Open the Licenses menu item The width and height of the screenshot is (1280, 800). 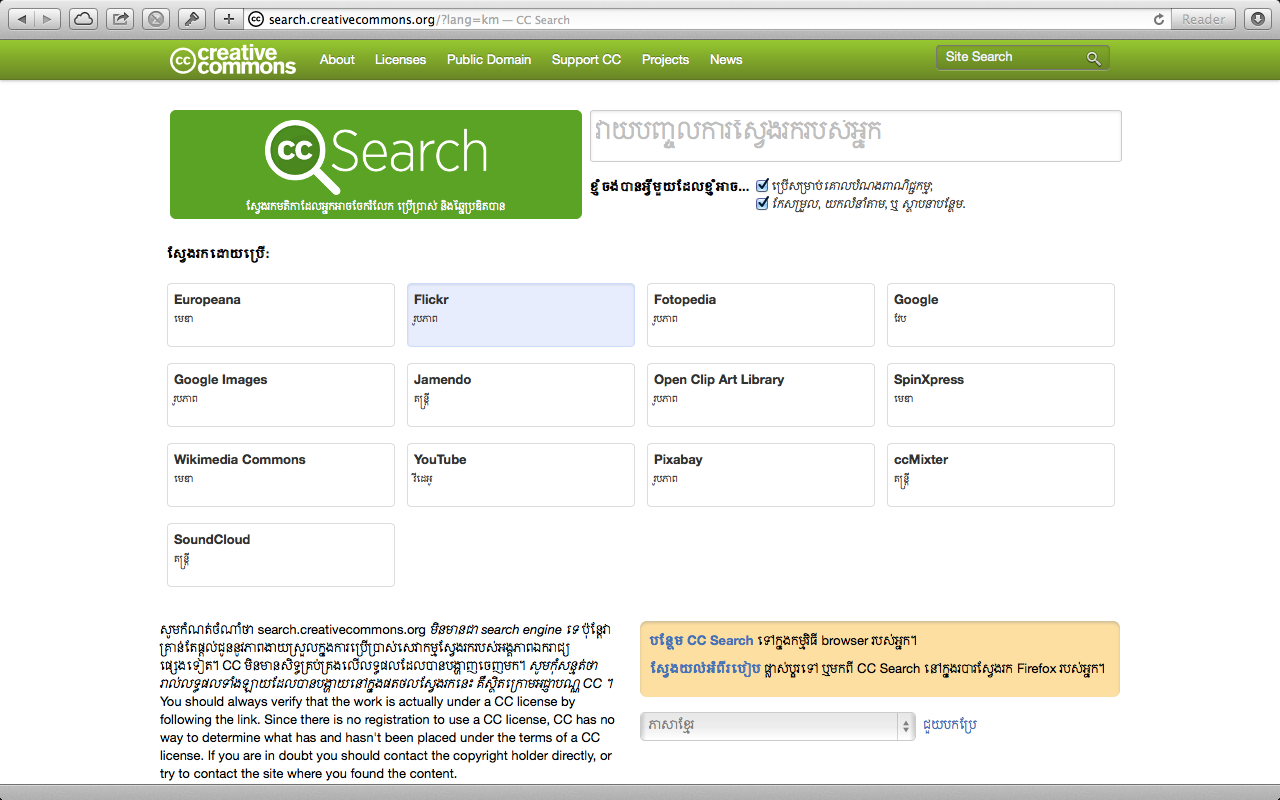(400, 60)
